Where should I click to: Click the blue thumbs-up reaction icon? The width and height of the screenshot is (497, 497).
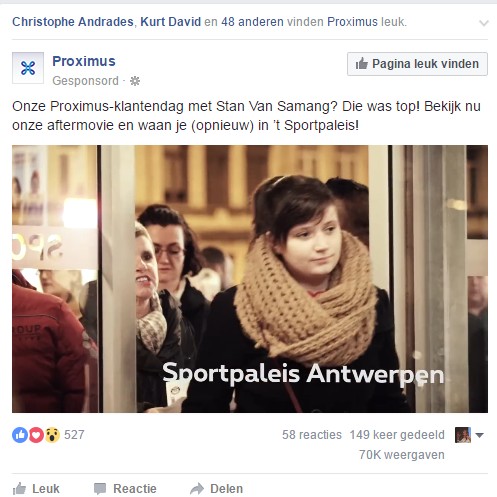coord(20,435)
